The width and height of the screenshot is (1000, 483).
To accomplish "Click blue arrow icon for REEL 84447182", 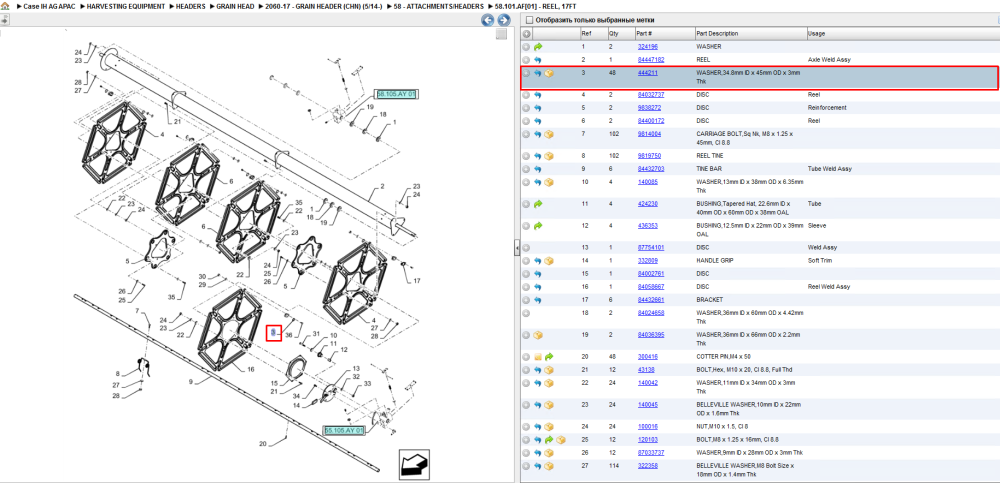I will tap(538, 59).
